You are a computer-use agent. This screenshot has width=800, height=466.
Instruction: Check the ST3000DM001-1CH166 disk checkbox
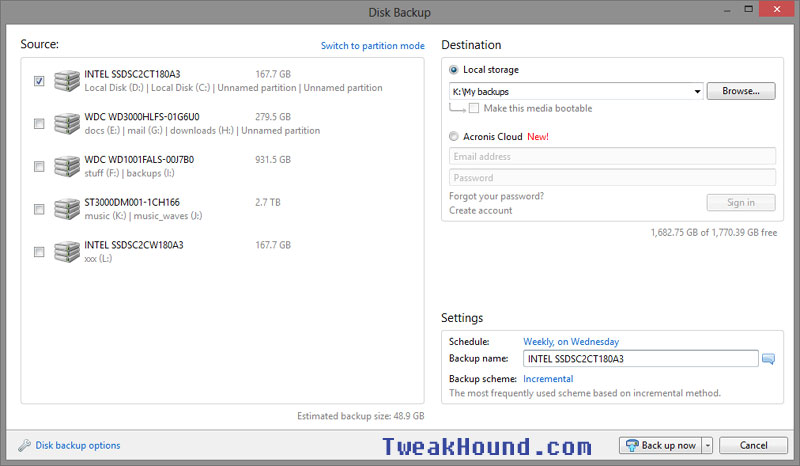click(x=39, y=209)
